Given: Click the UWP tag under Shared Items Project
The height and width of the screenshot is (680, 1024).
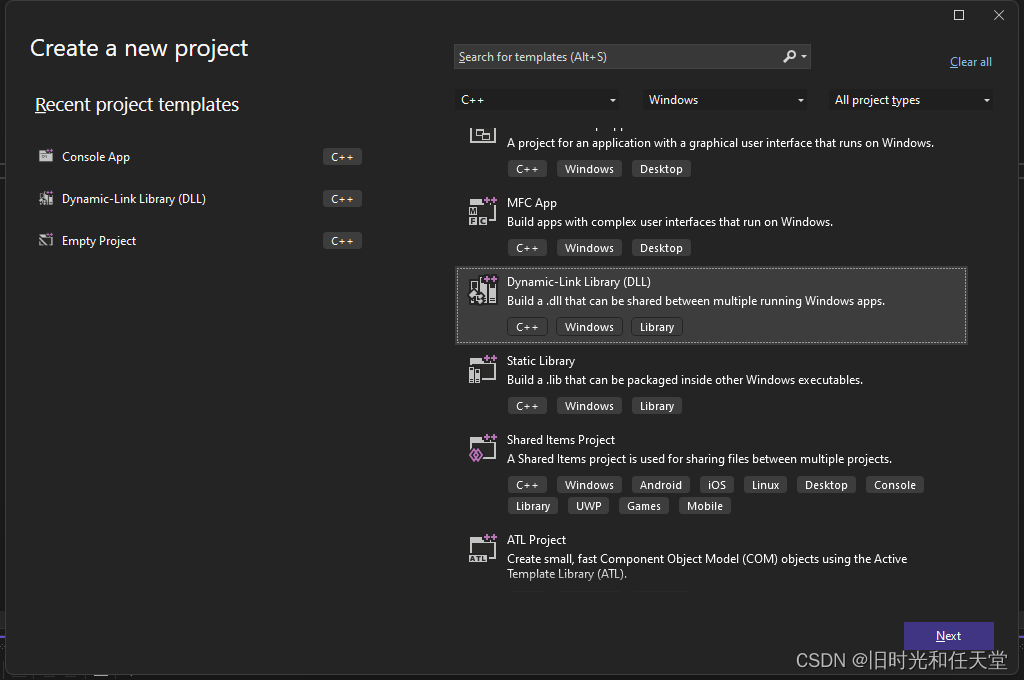Looking at the screenshot, I should (588, 506).
